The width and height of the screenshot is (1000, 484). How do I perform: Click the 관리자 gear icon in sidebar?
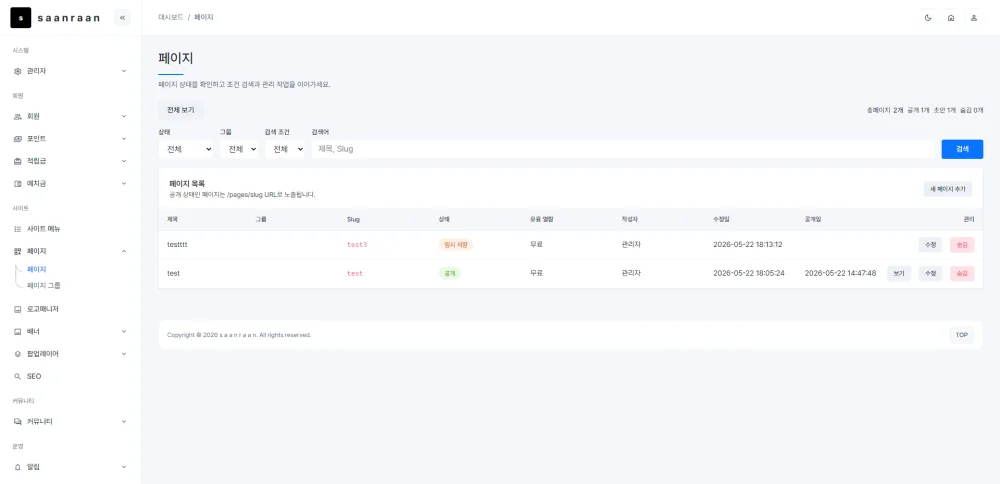pos(18,71)
